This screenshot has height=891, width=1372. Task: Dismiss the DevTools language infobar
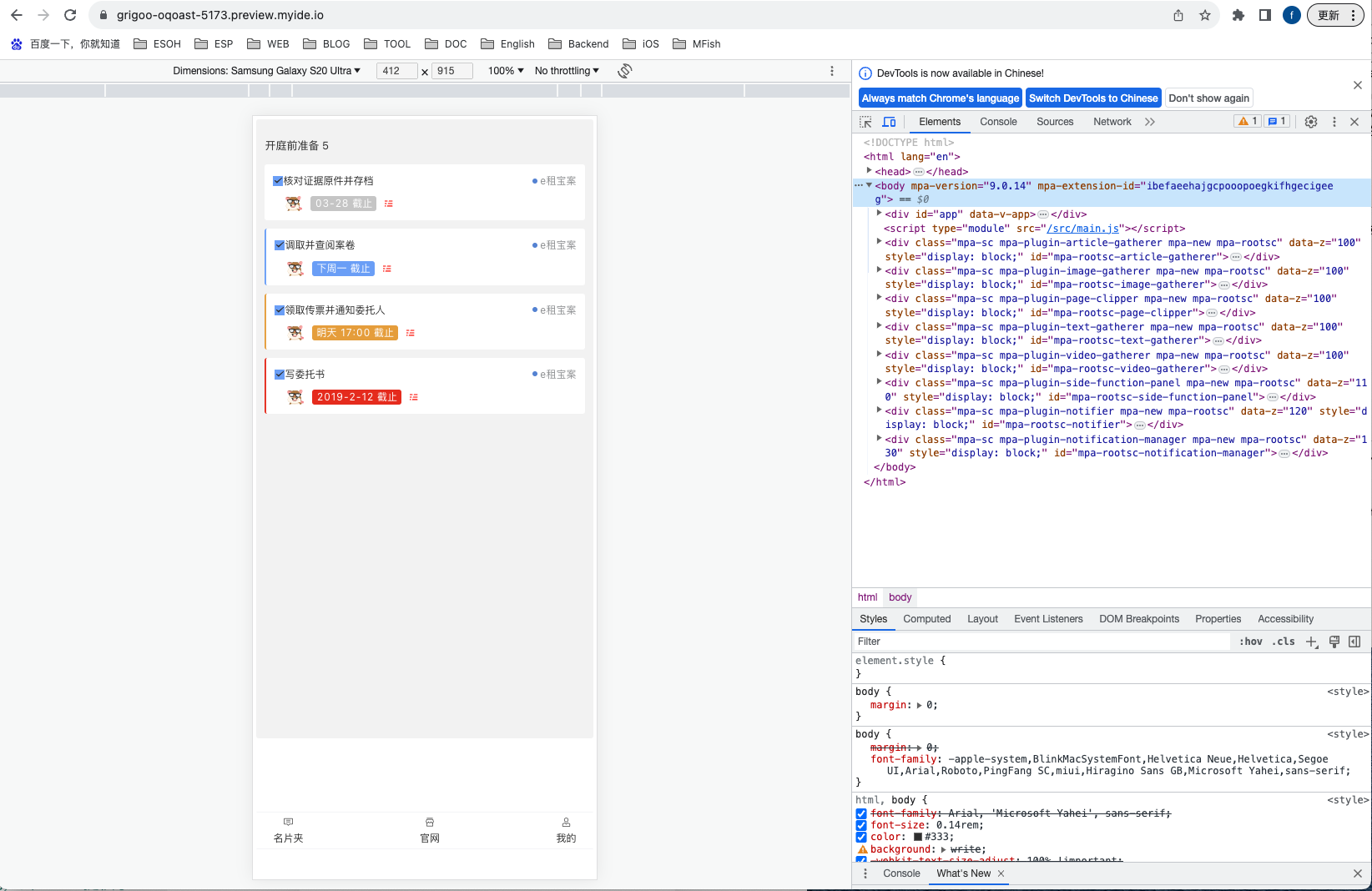pyautogui.click(x=1358, y=85)
